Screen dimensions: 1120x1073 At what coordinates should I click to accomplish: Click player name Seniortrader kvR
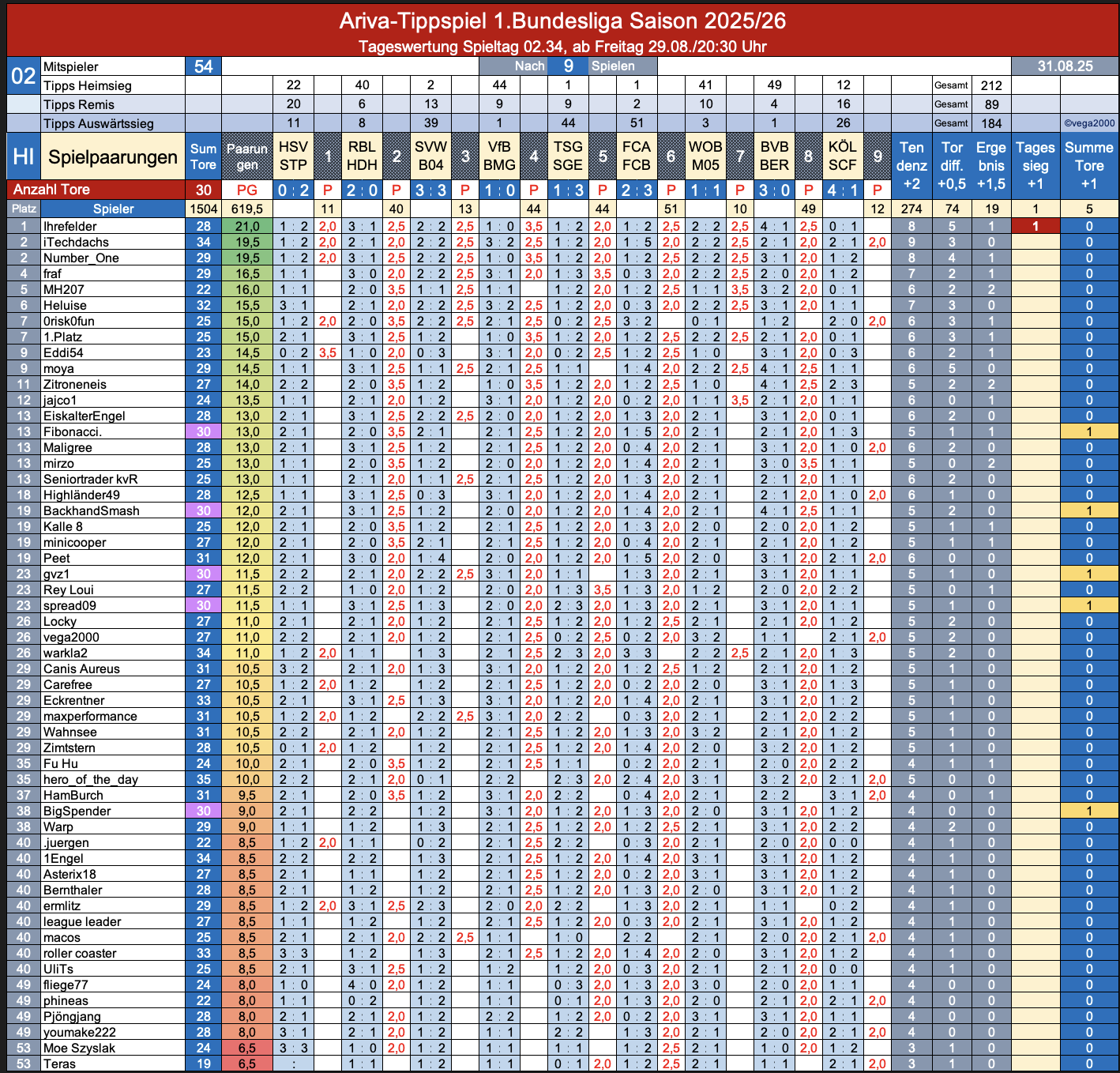coord(90,479)
